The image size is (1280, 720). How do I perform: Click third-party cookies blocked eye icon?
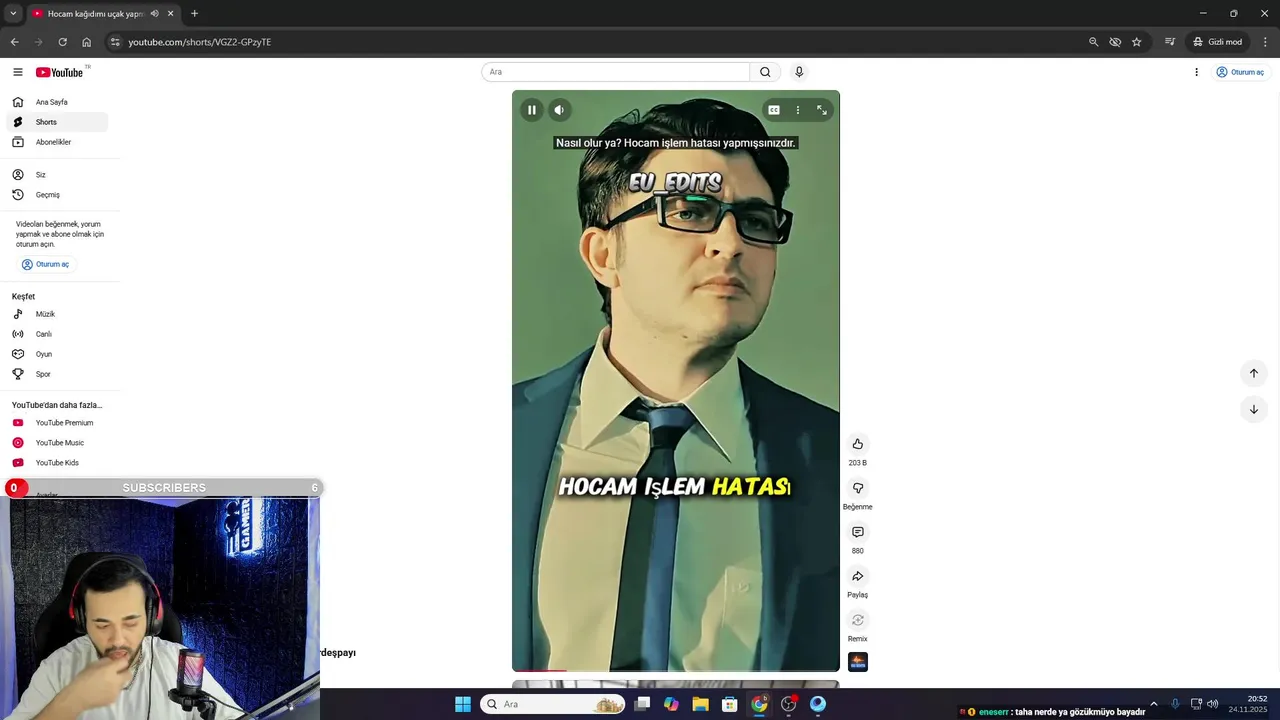click(x=1115, y=42)
